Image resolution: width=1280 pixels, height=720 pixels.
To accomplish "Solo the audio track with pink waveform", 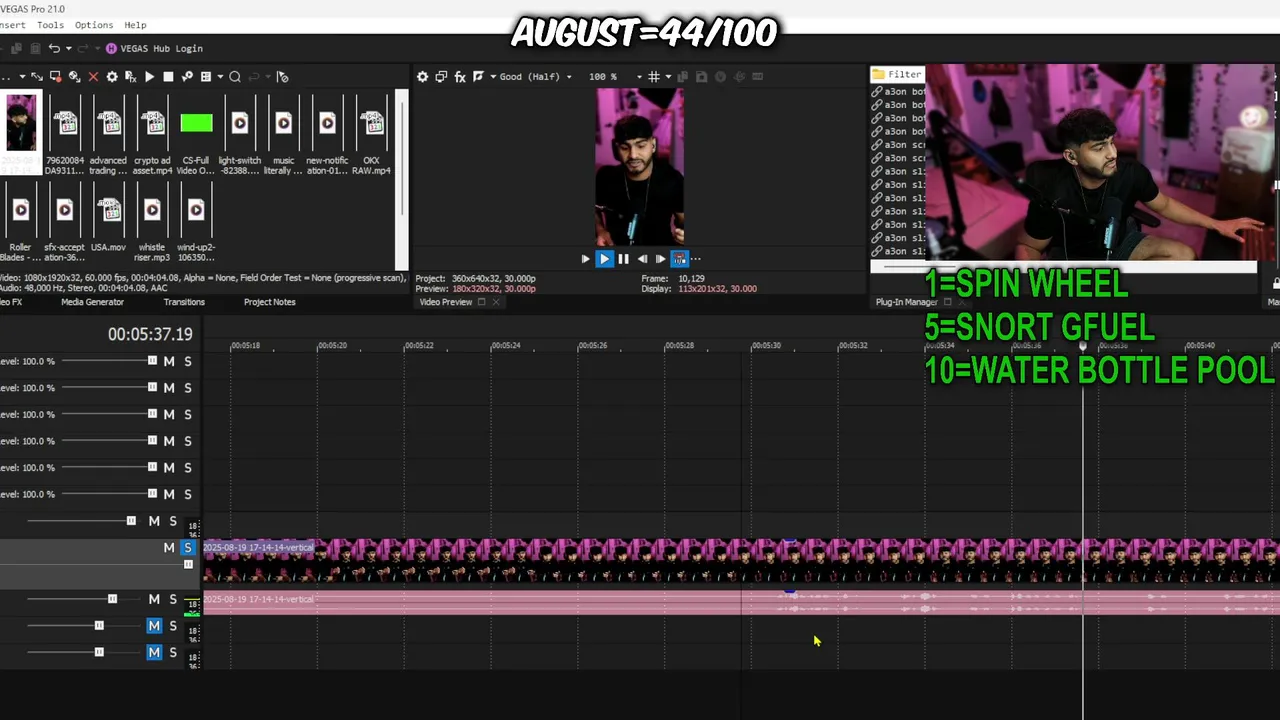I will pos(172,599).
